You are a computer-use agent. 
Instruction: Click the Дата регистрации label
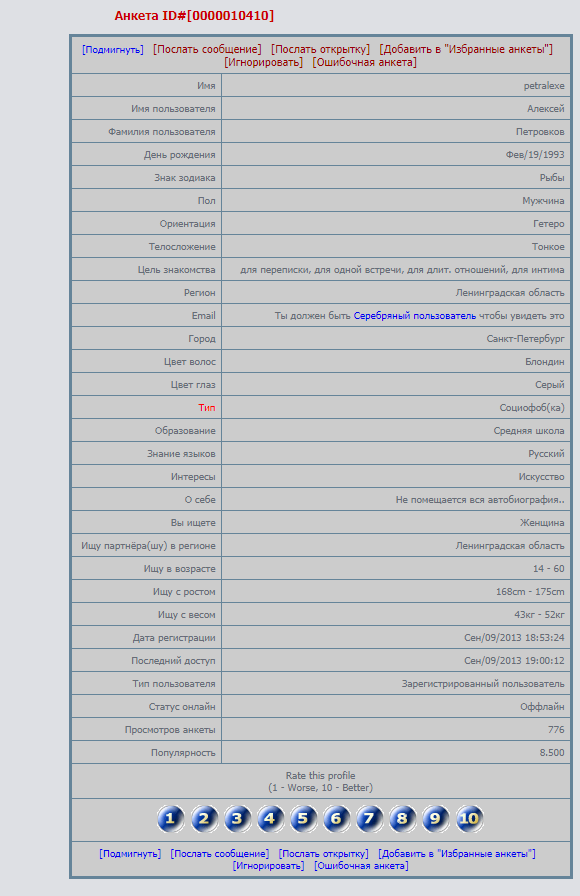click(x=174, y=638)
